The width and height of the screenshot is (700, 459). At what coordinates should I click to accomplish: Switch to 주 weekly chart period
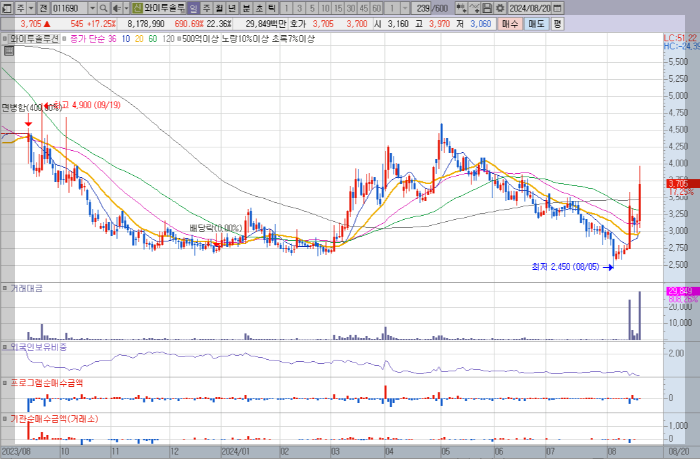206,8
